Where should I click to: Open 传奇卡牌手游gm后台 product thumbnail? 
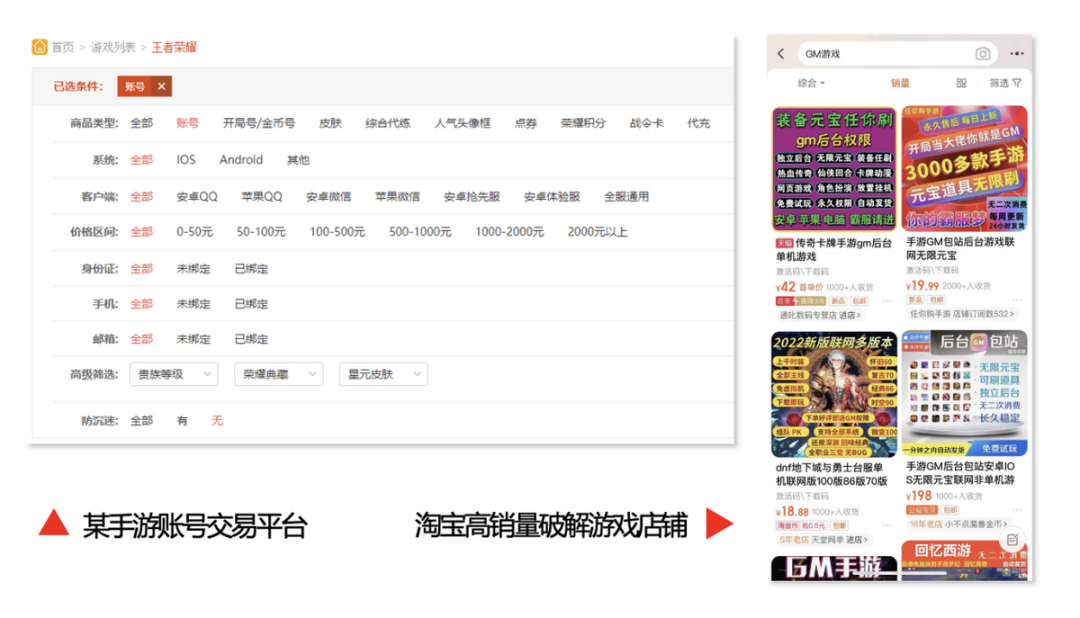834,169
